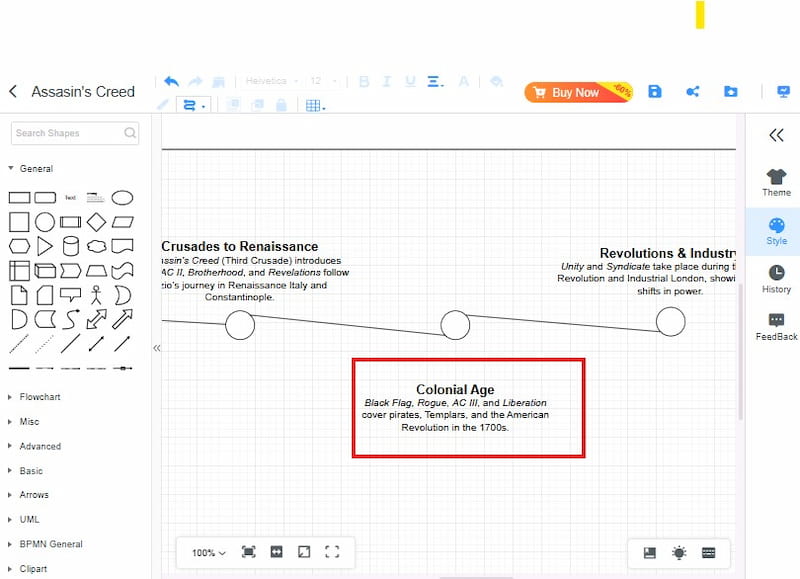Open the font size 12 dropdown
800x579 pixels.
(x=323, y=81)
